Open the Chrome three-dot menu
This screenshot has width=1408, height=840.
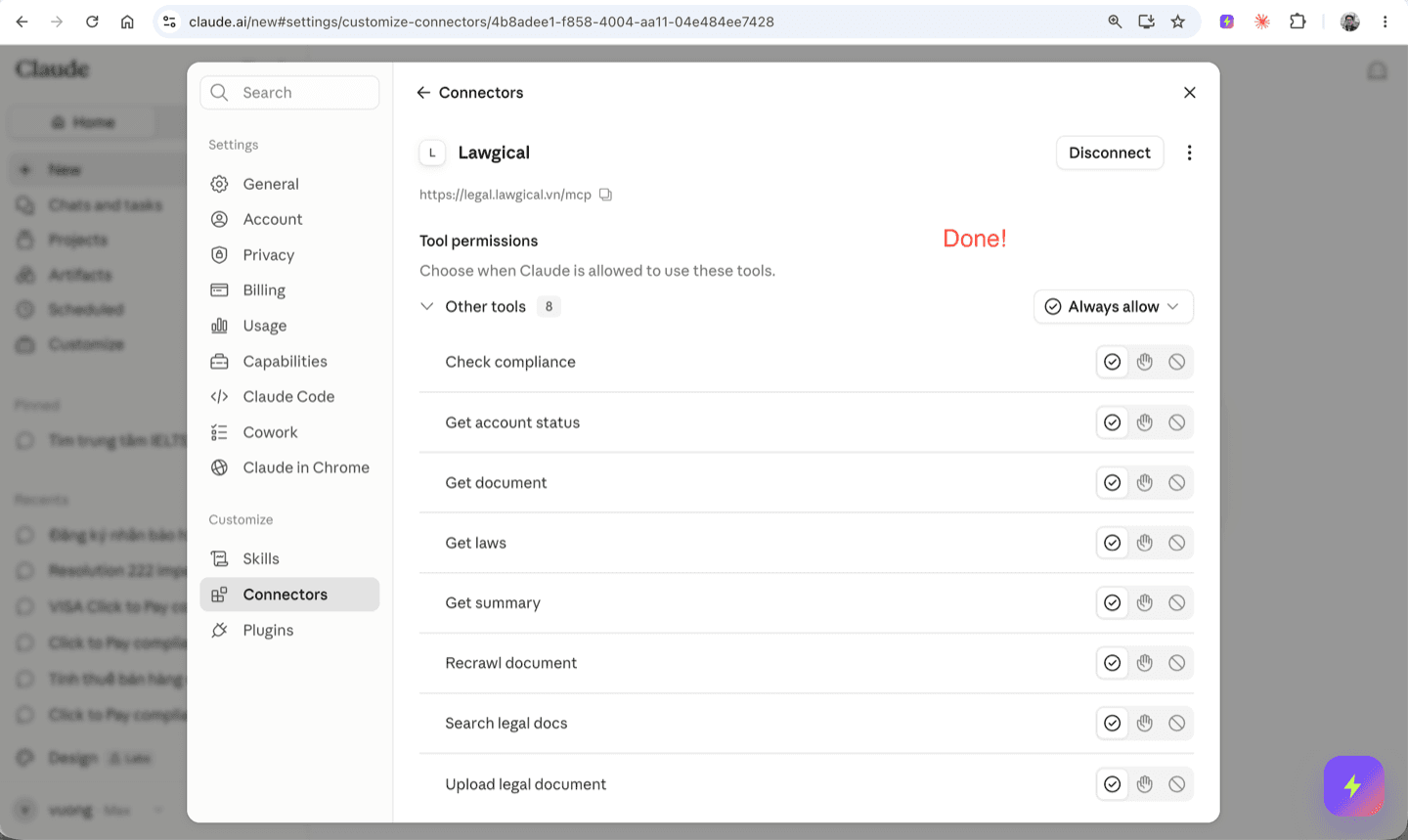click(1385, 22)
